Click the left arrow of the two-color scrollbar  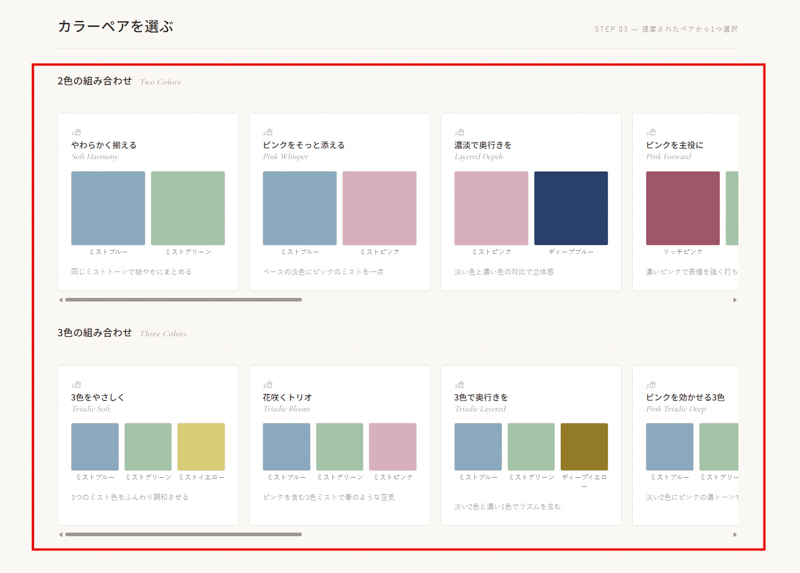click(61, 300)
